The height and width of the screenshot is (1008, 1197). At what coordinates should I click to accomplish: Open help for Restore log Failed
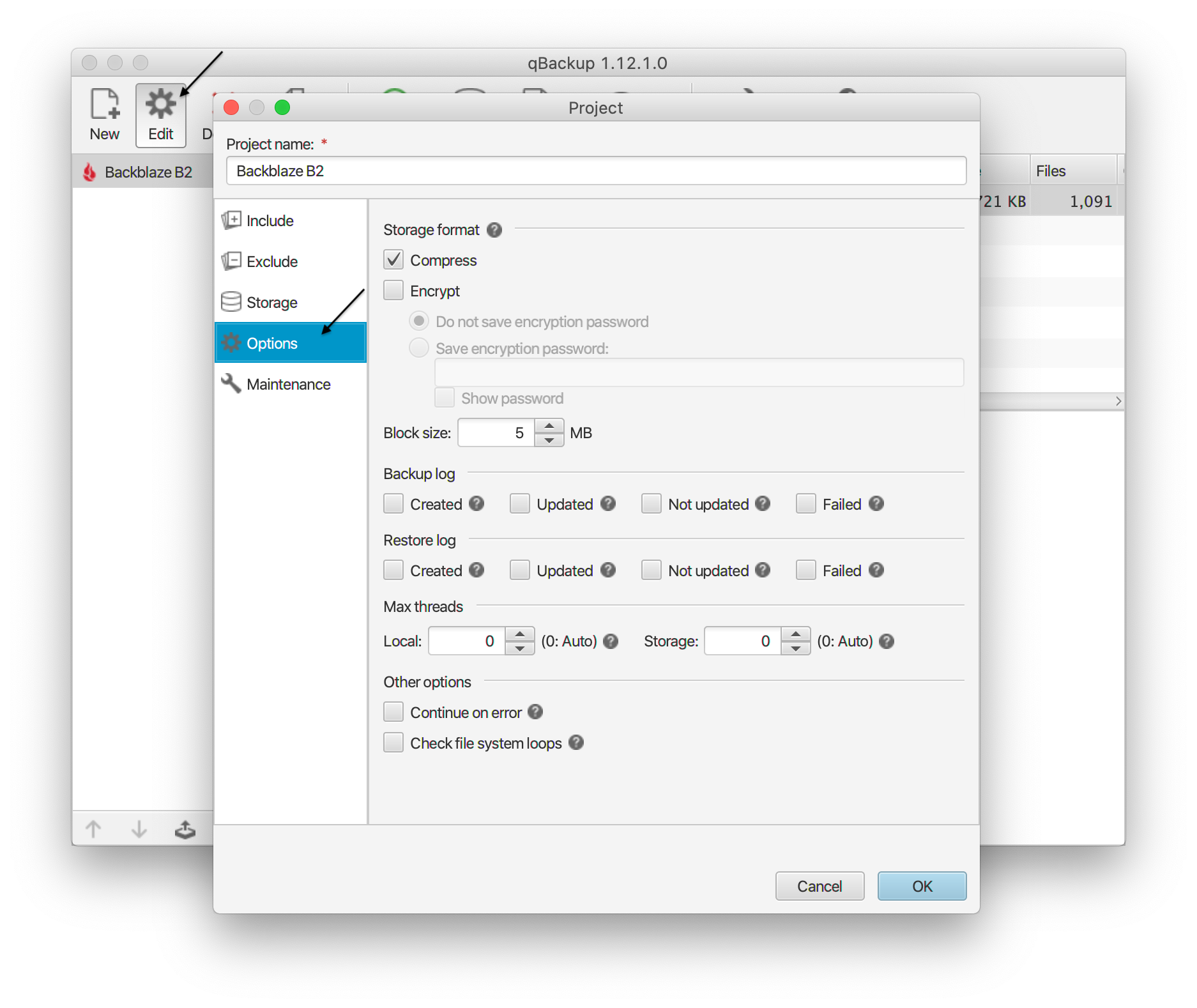tap(876, 570)
